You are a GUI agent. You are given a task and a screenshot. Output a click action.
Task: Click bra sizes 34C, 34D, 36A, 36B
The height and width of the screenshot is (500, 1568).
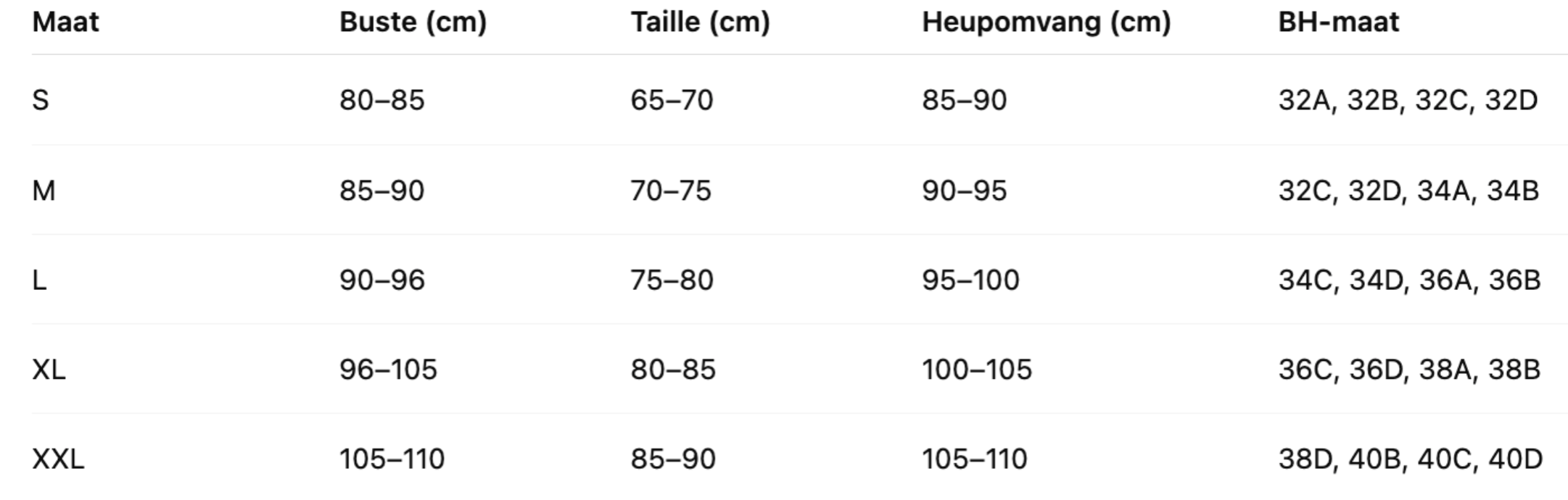tap(1409, 280)
